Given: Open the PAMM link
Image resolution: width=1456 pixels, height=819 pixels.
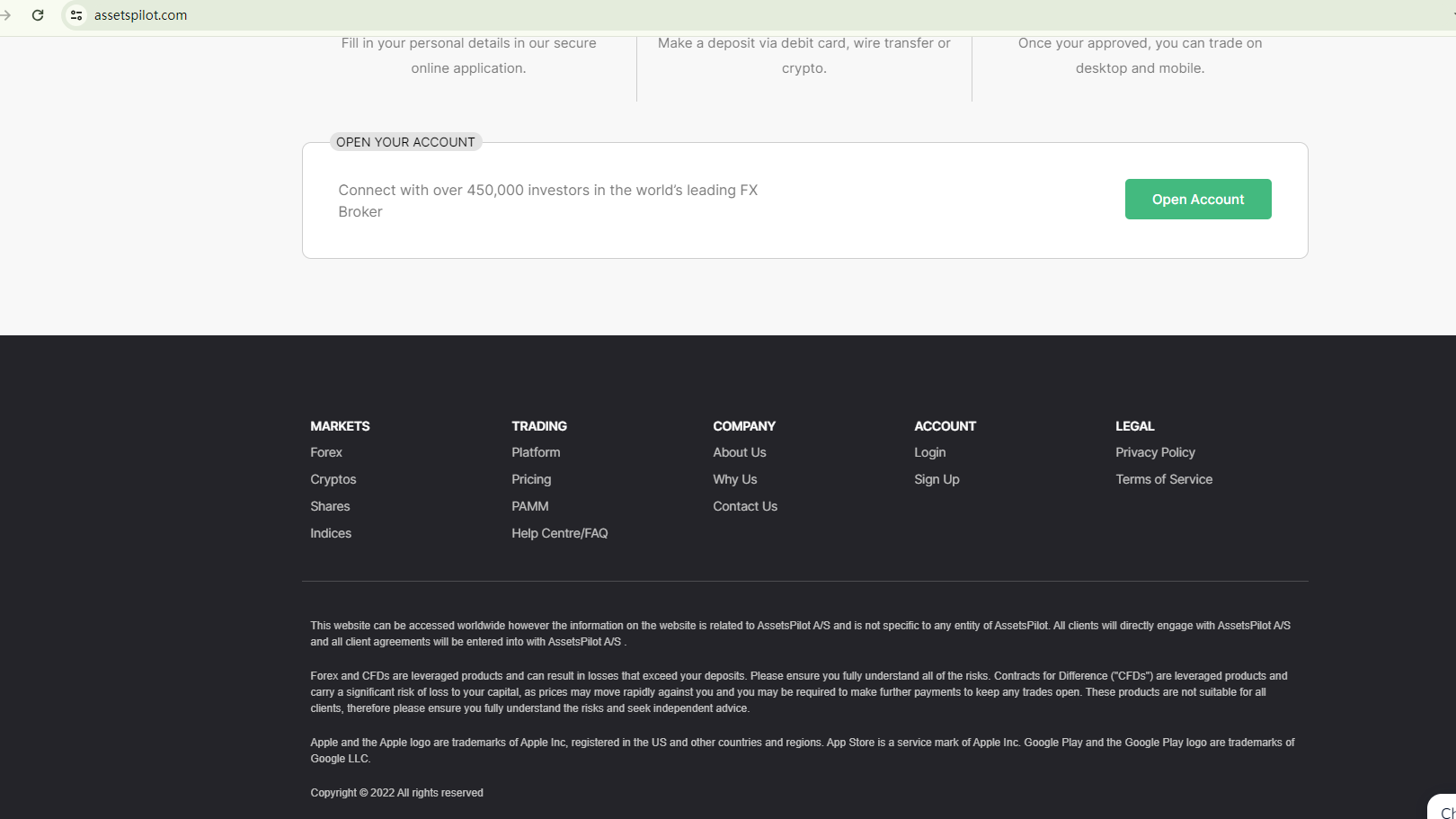Looking at the screenshot, I should (x=530, y=506).
